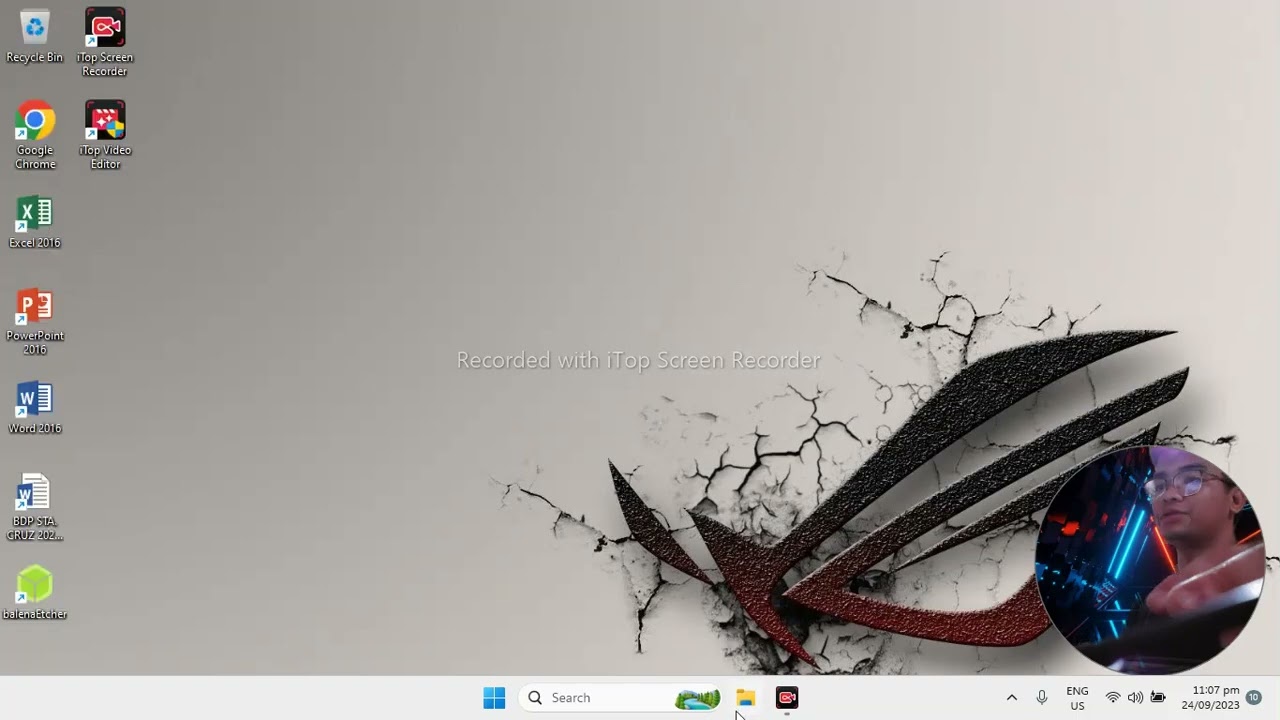Click the circular webcam overlay
The image size is (1280, 720).
tap(1150, 560)
